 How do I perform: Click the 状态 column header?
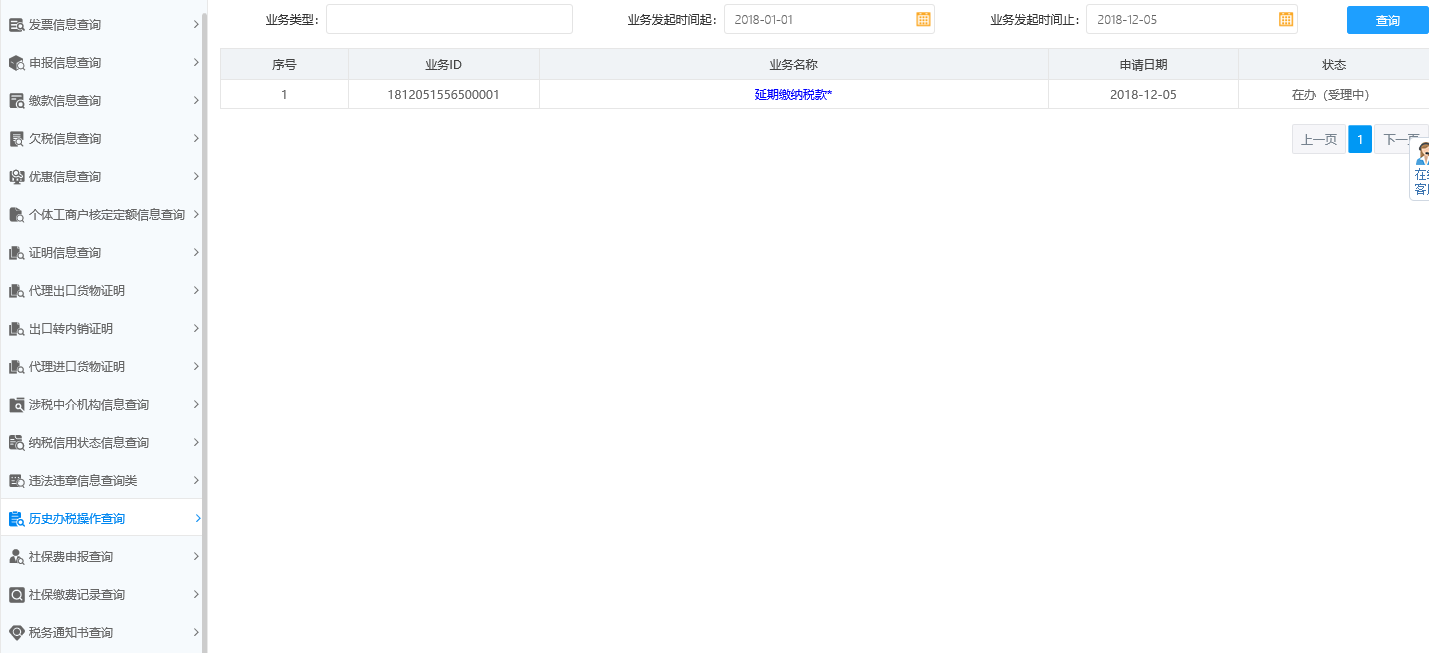click(x=1334, y=64)
